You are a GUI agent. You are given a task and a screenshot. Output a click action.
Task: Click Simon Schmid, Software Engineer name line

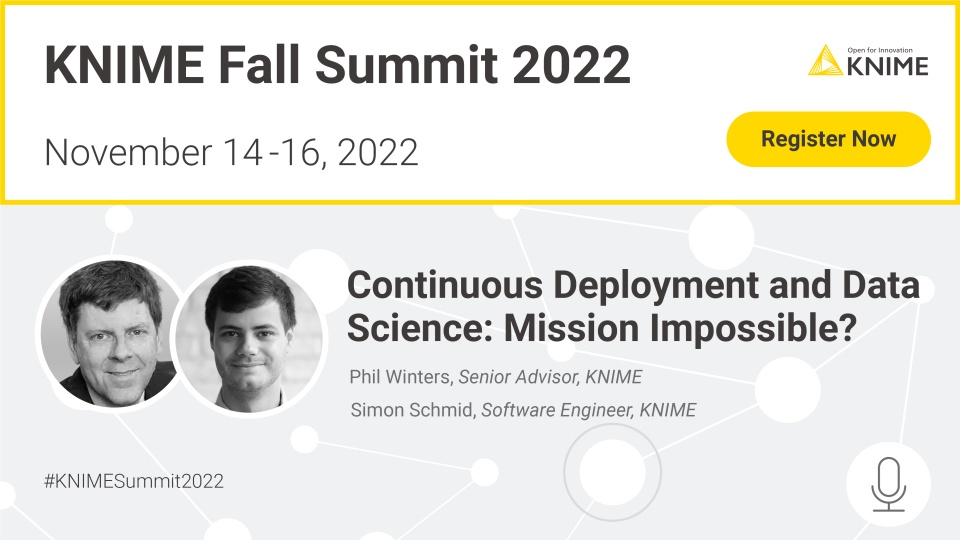pyautogui.click(x=523, y=410)
